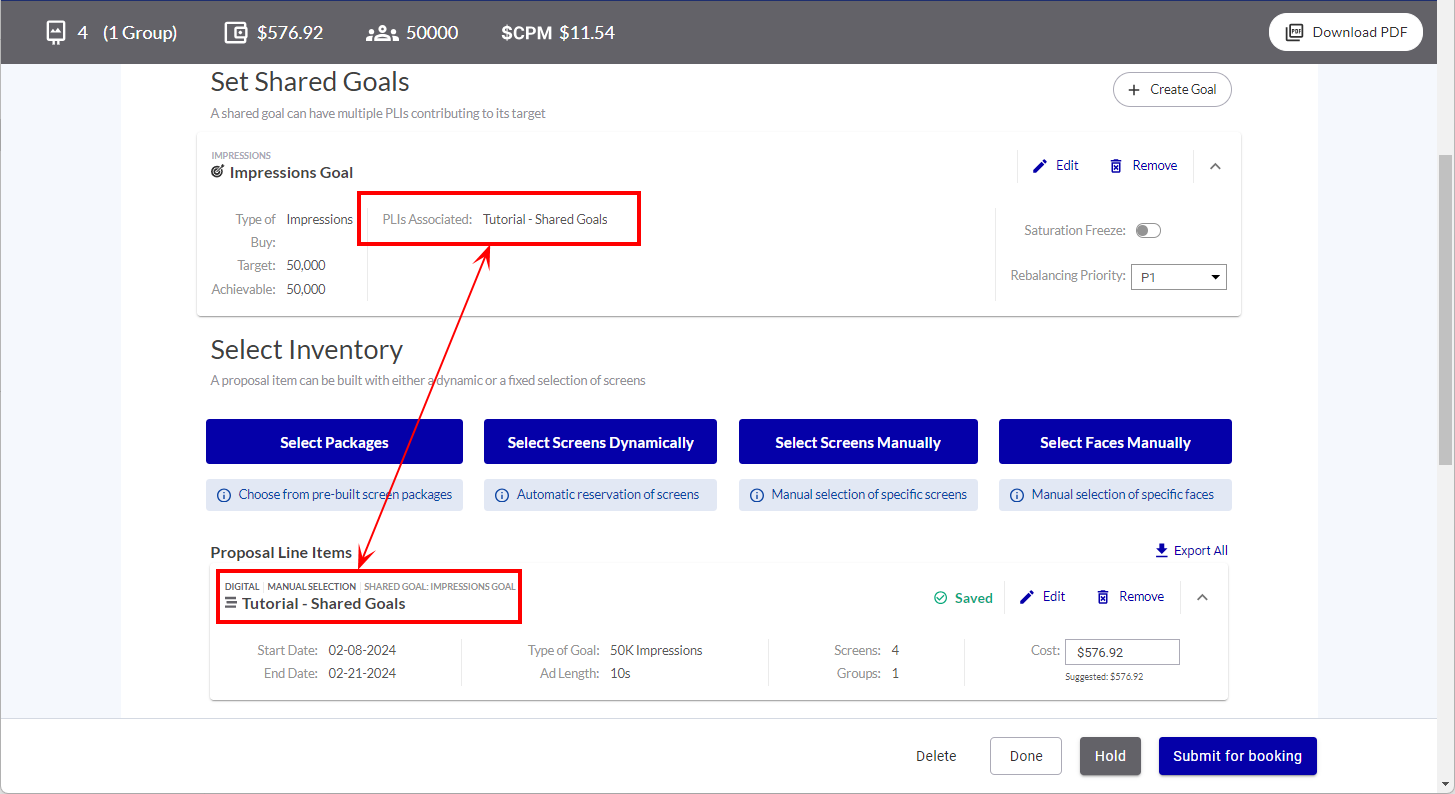Click the Proposal Line Items heading

[x=281, y=553]
